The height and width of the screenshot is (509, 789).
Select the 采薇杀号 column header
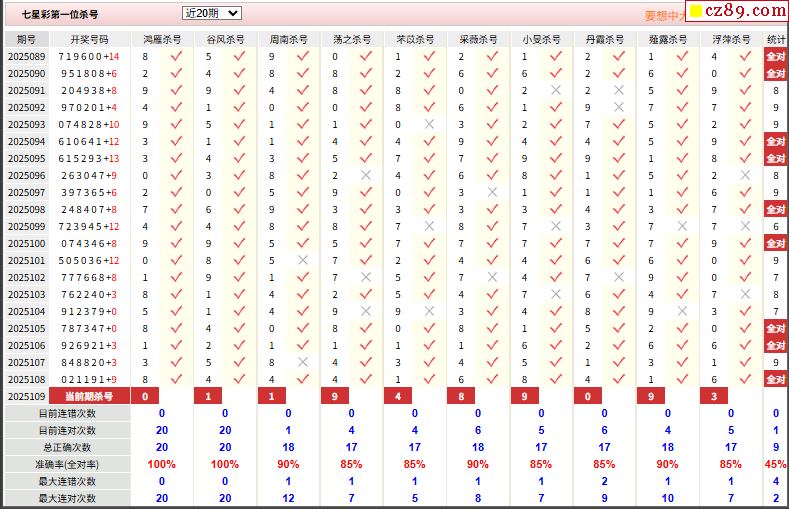(478, 39)
